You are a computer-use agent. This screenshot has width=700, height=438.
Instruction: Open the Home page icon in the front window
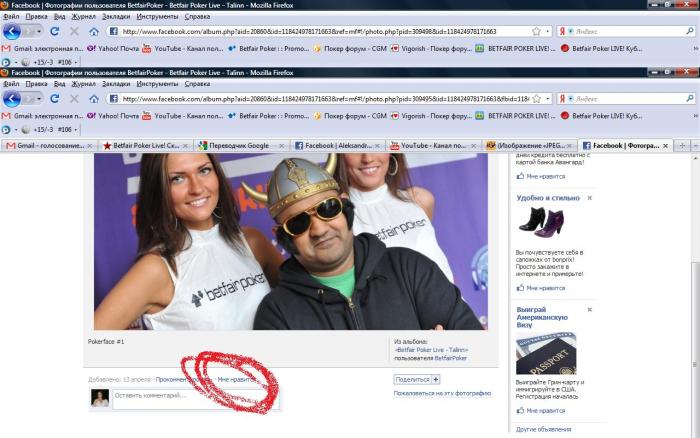coord(94,99)
